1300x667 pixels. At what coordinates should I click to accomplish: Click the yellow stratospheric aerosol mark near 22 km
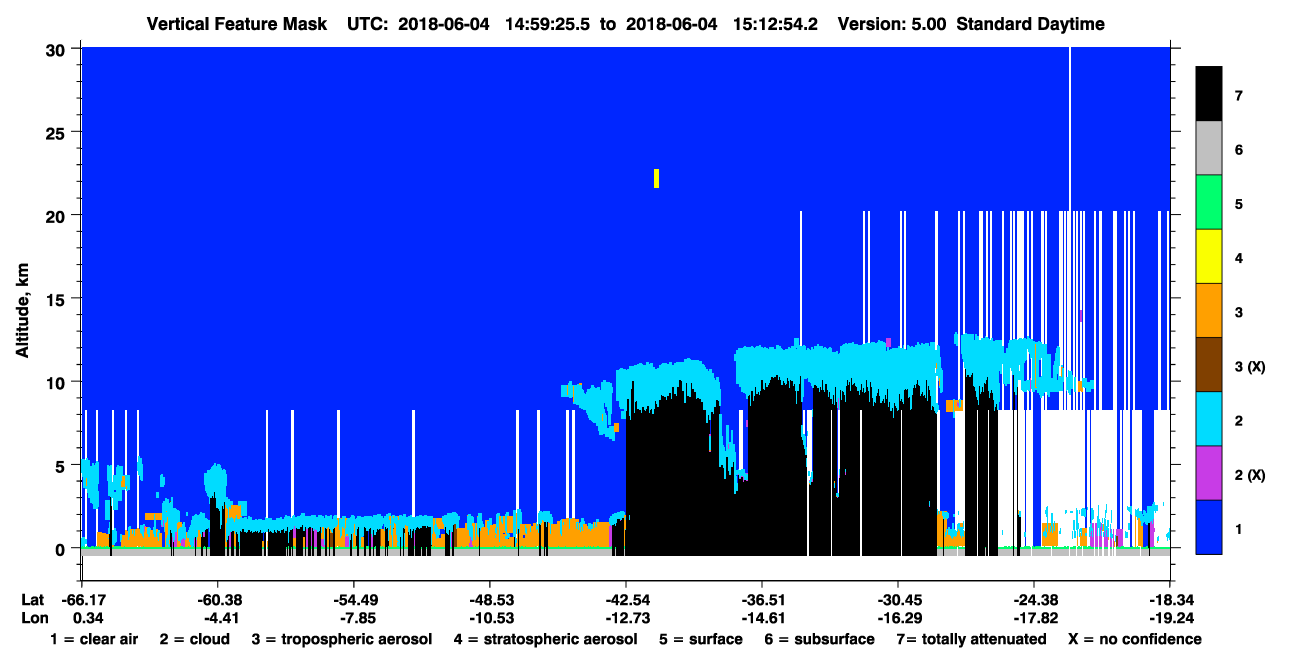tap(656, 178)
